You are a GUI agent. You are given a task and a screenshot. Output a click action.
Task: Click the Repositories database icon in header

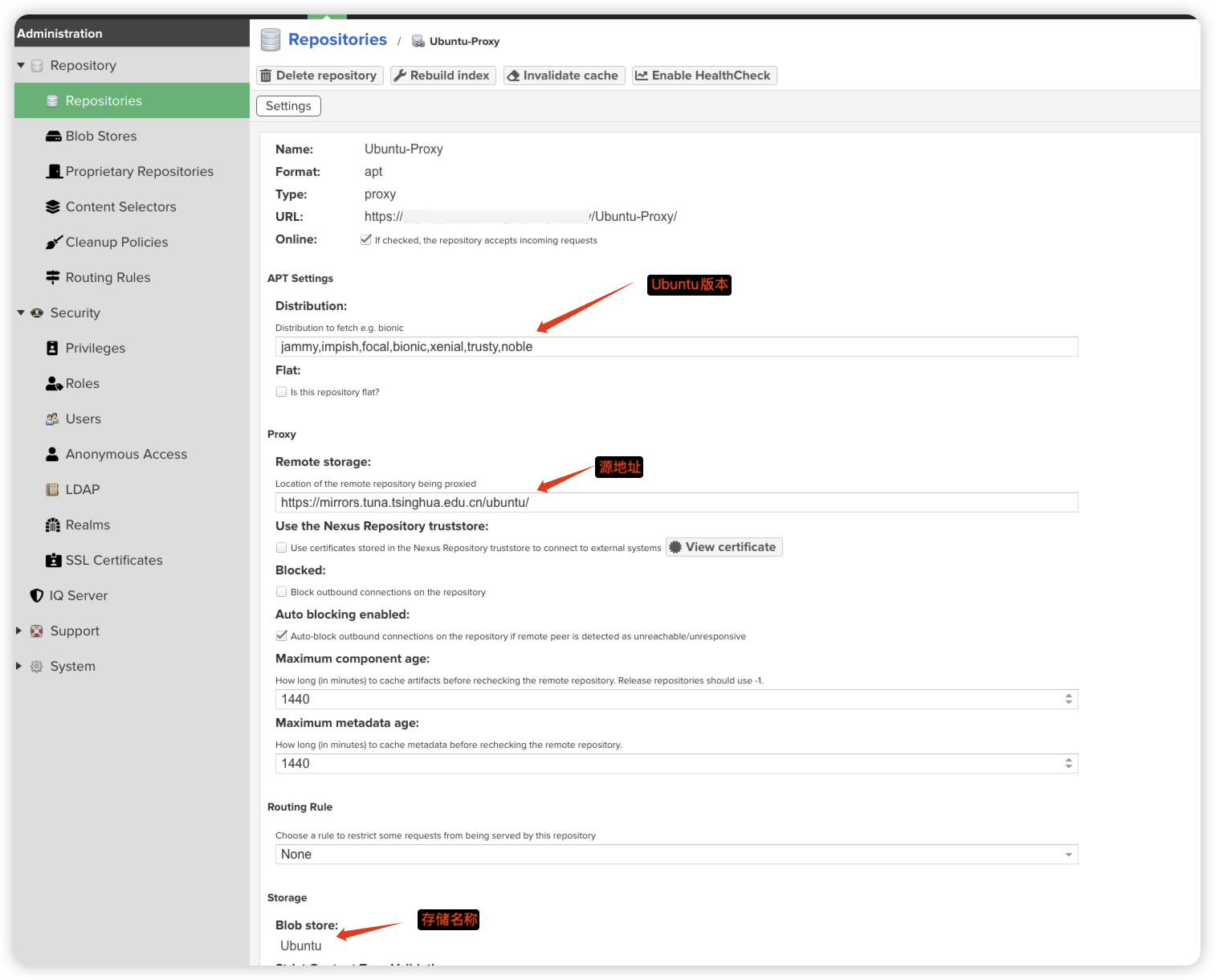click(x=271, y=40)
